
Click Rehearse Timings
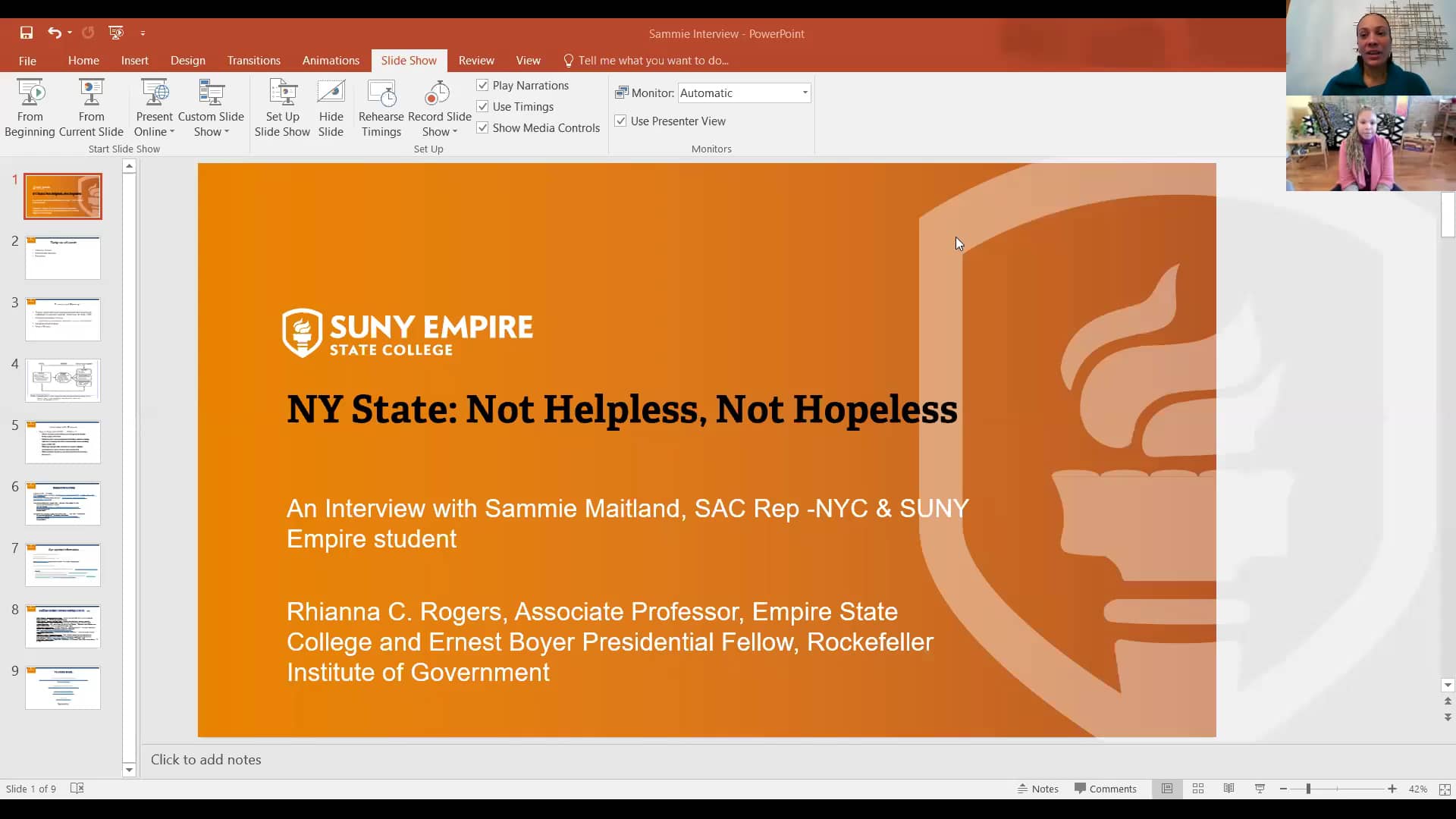click(x=381, y=108)
